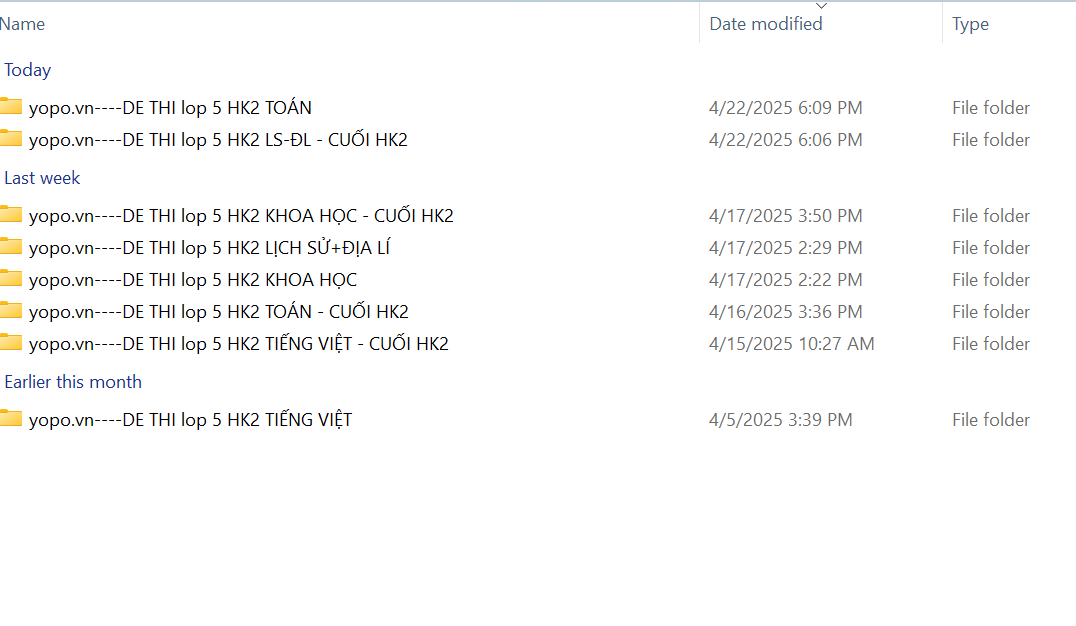Collapse the Earlier this month group
Image resolution: width=1076 pixels, height=626 pixels.
click(73, 382)
